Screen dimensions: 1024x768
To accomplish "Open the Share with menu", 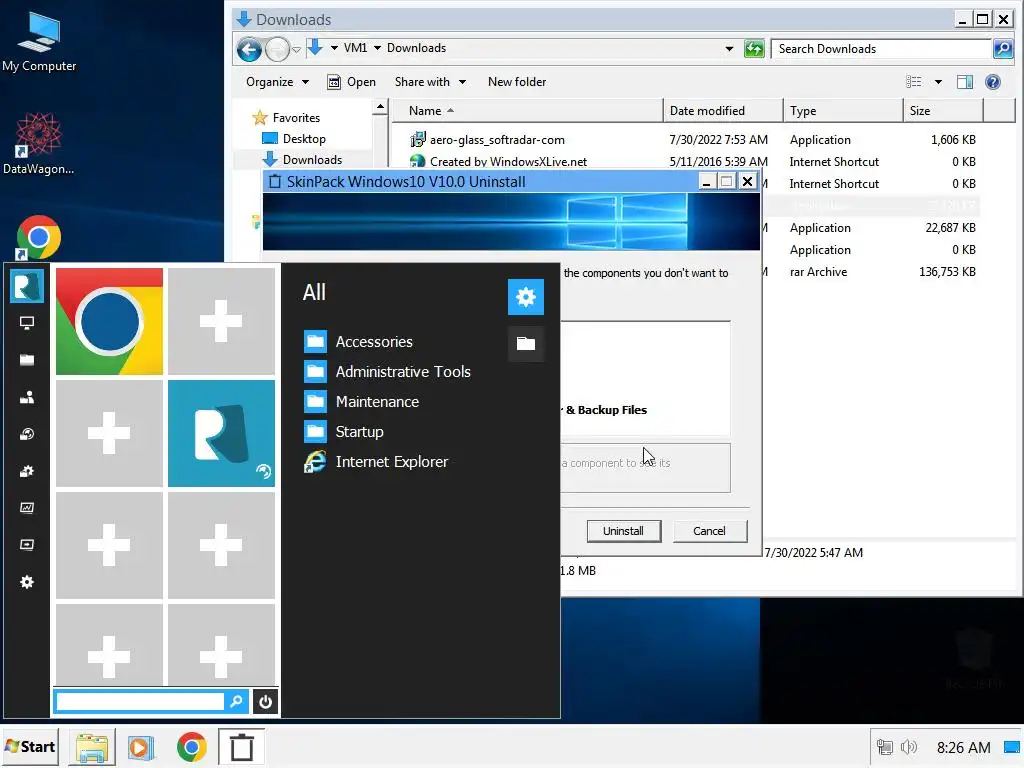I will coord(430,82).
